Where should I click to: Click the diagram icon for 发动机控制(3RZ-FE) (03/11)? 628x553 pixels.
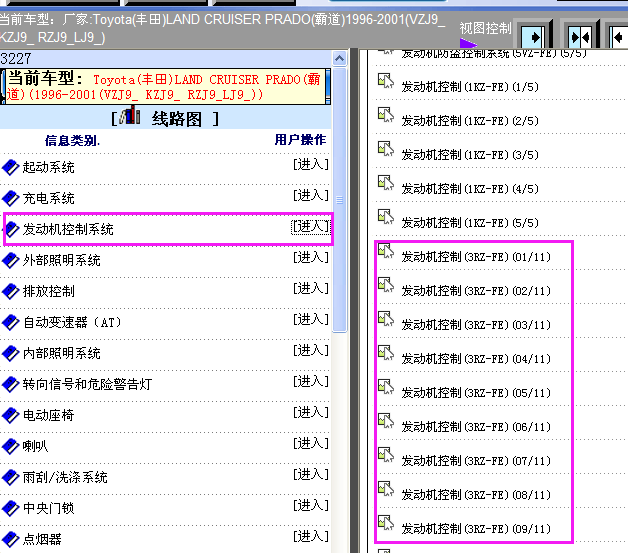point(386,319)
